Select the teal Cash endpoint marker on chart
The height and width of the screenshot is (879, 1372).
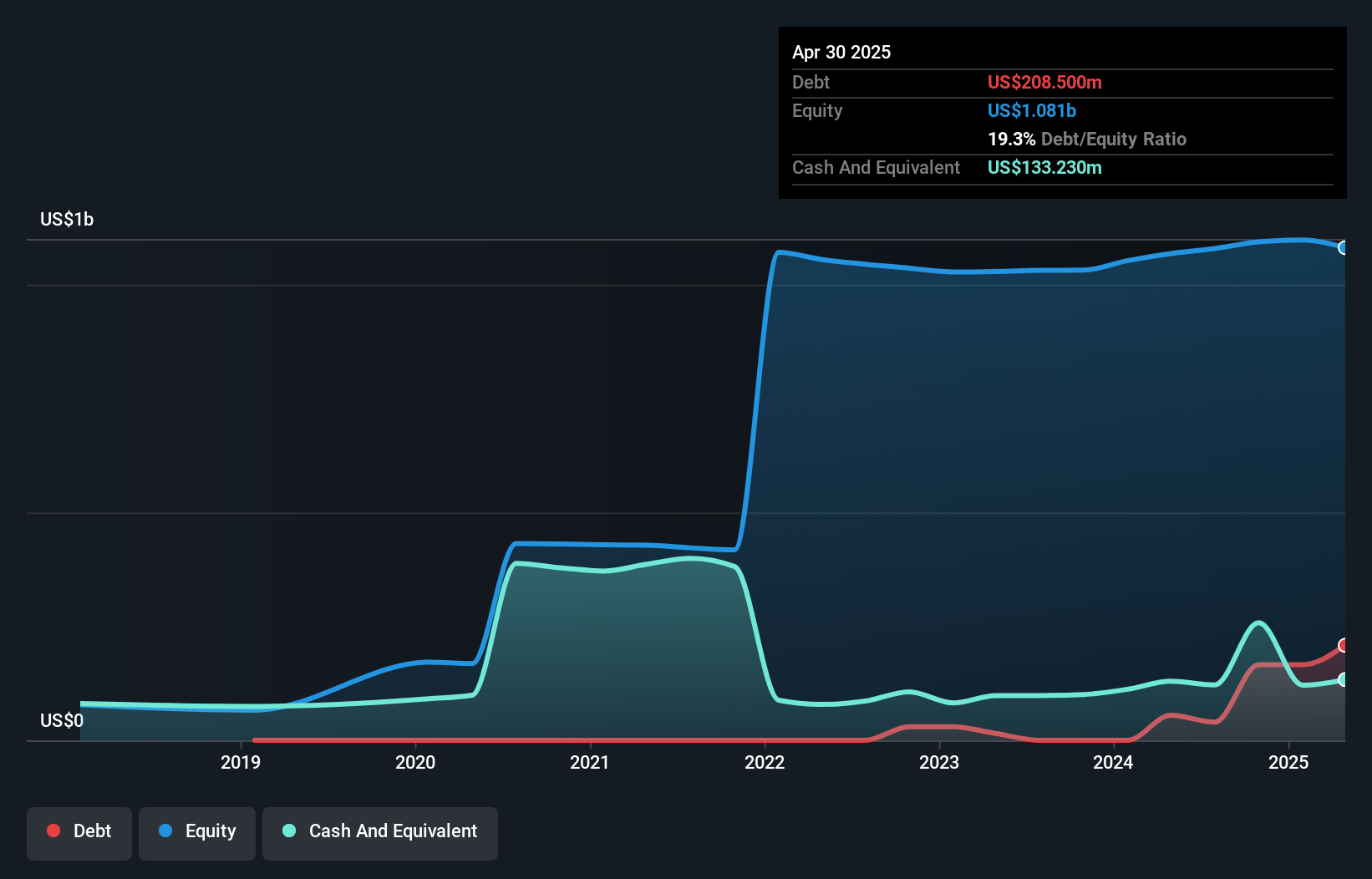pyautogui.click(x=1344, y=679)
